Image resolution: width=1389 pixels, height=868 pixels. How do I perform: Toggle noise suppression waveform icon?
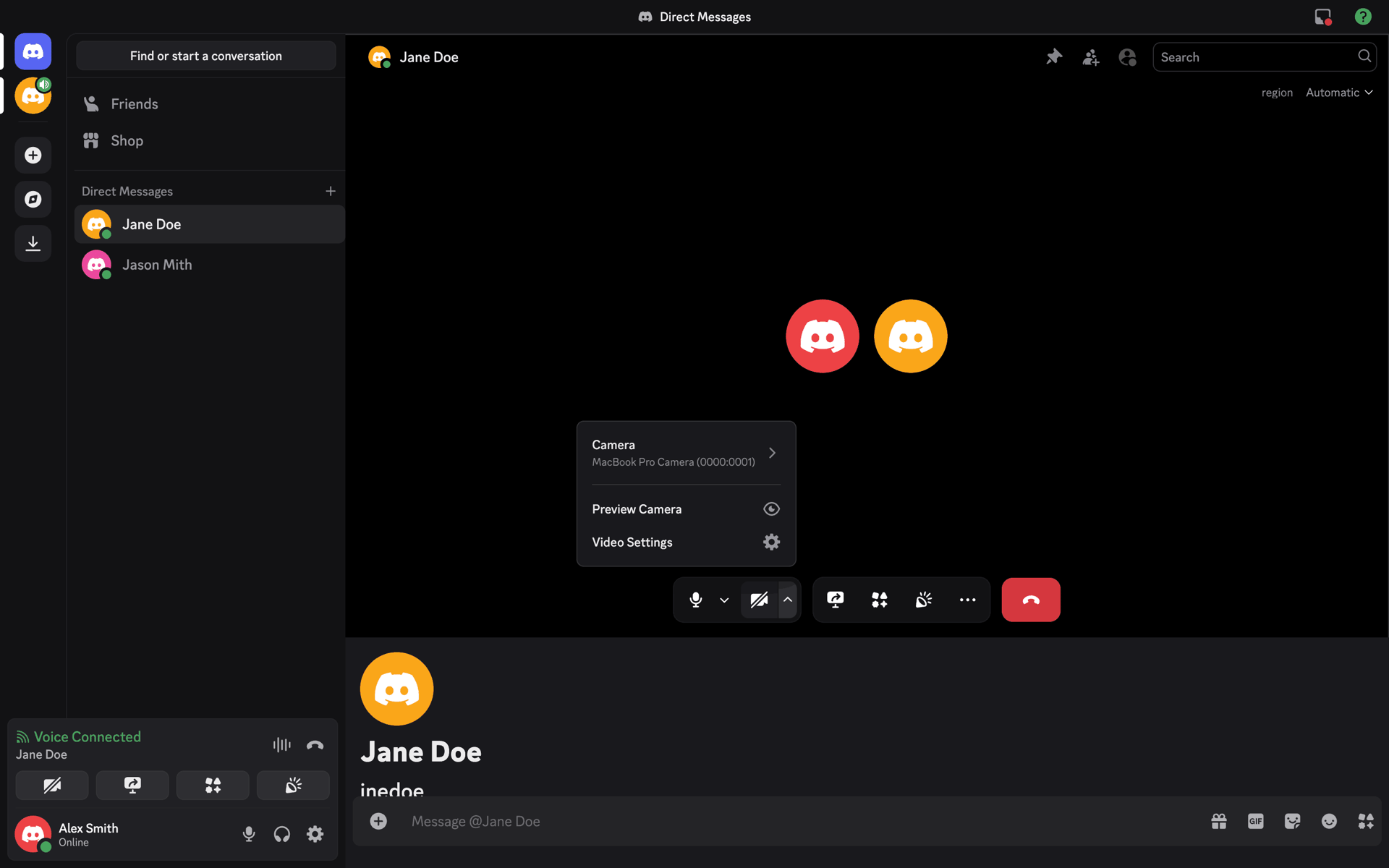click(282, 744)
